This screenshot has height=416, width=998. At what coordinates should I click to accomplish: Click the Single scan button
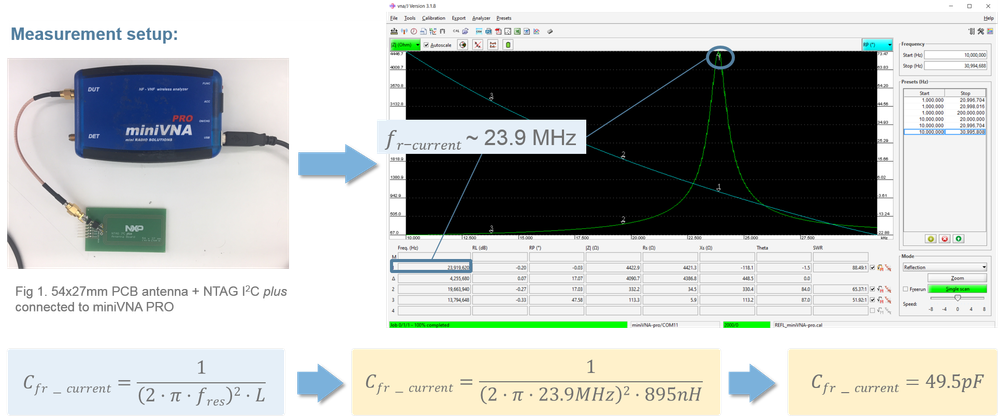957,289
